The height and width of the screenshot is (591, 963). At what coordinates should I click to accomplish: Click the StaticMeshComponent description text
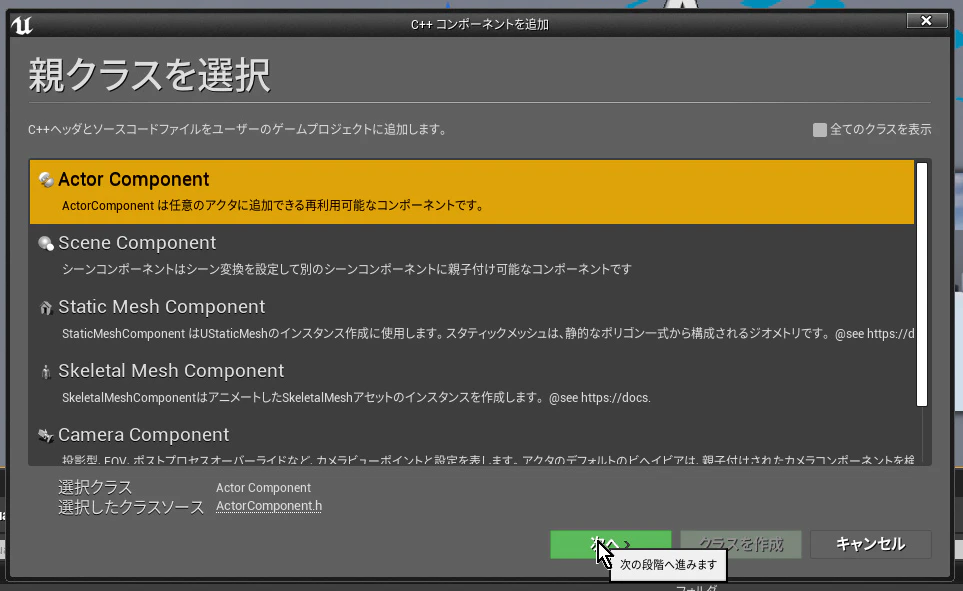pos(488,334)
